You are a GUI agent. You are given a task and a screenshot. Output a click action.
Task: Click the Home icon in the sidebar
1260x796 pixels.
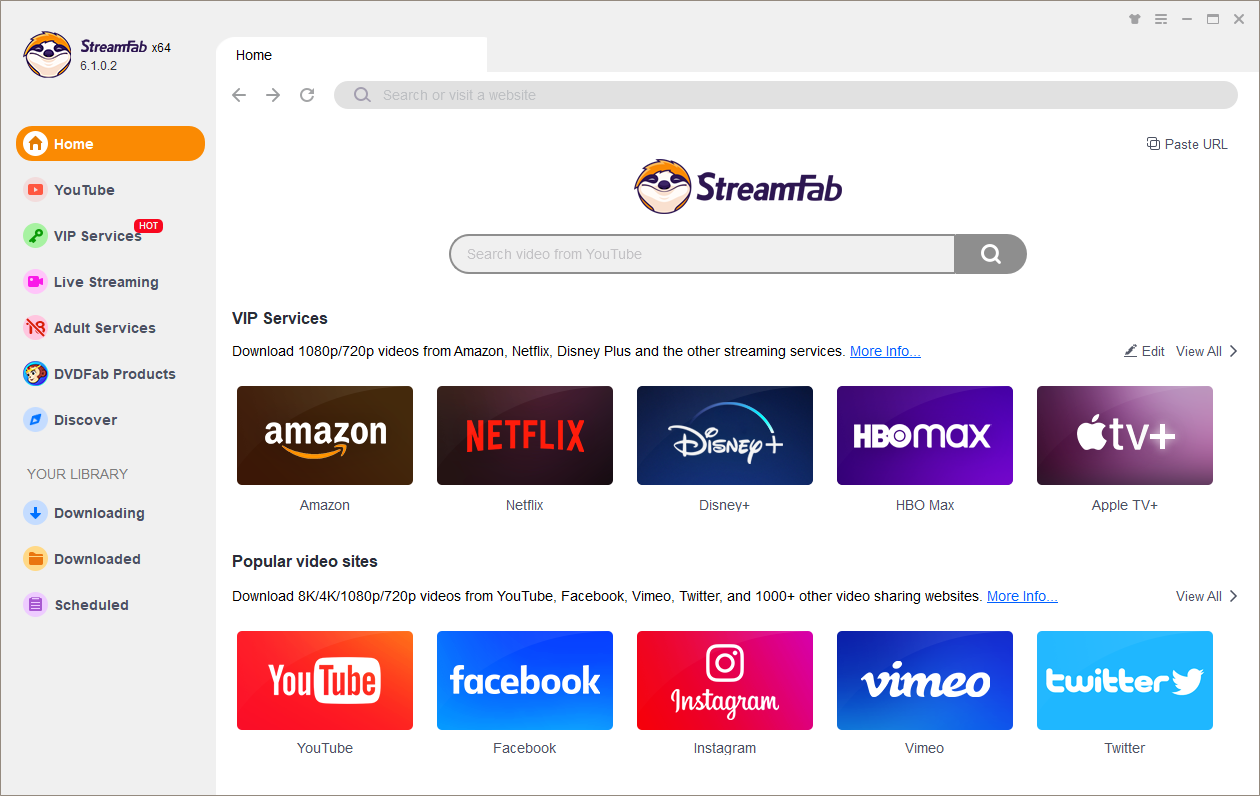pos(36,144)
